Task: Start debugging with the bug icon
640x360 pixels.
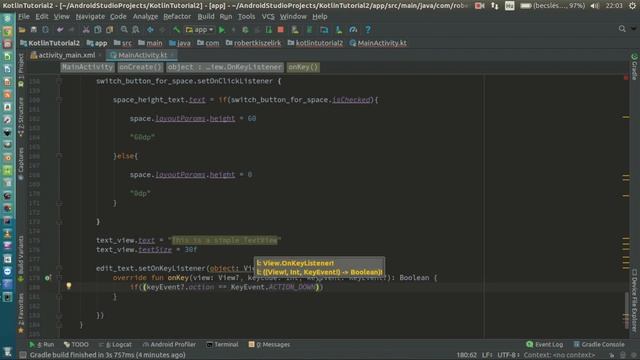Action: click(x=245, y=30)
